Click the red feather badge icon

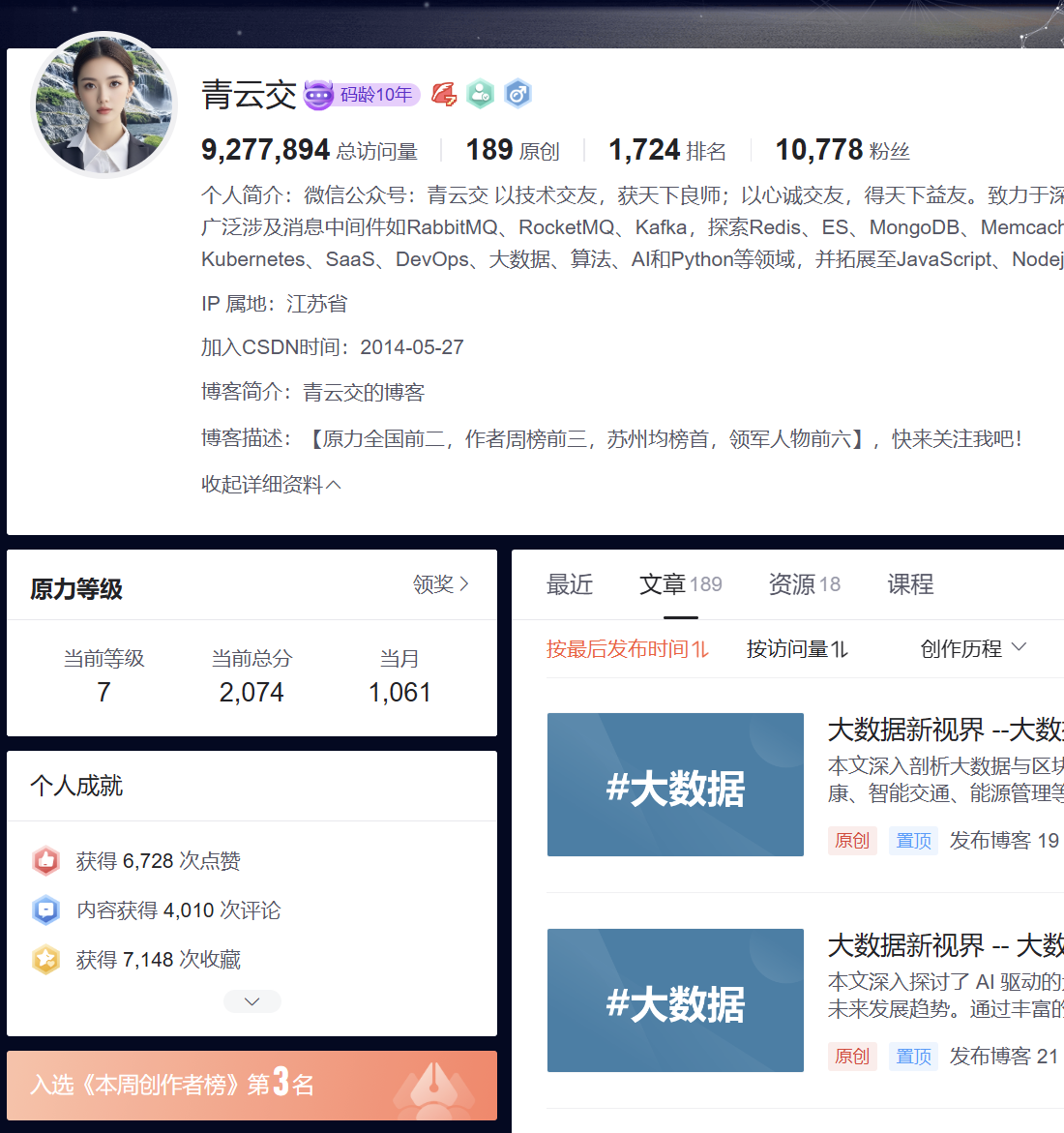(x=444, y=94)
